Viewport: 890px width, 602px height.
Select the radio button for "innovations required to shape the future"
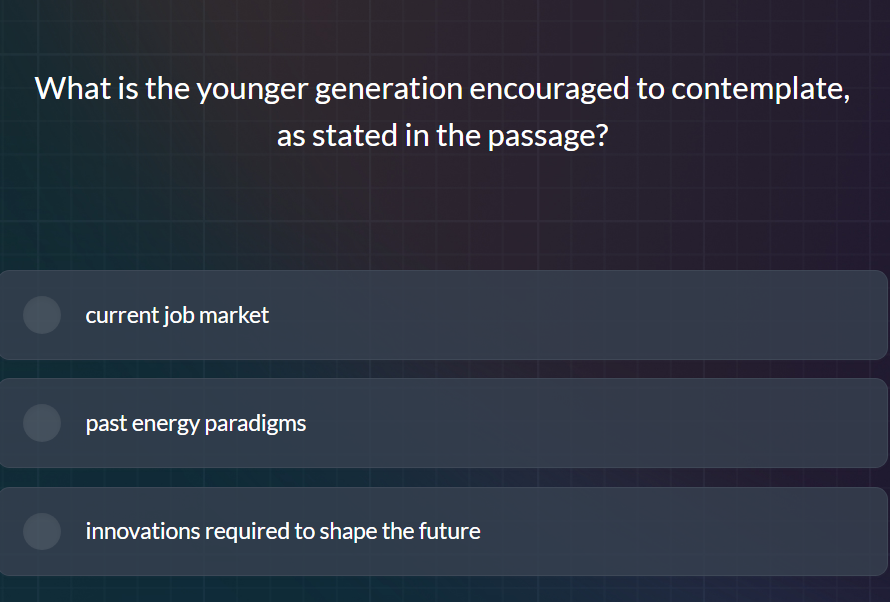coord(42,531)
